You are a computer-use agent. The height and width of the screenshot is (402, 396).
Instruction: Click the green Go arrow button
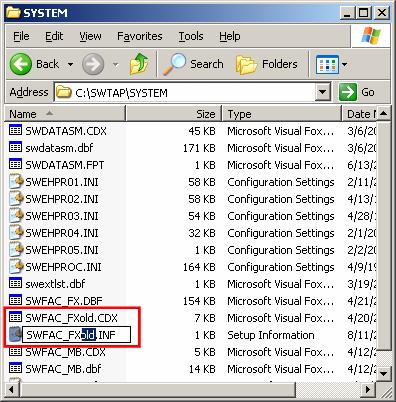point(348,92)
